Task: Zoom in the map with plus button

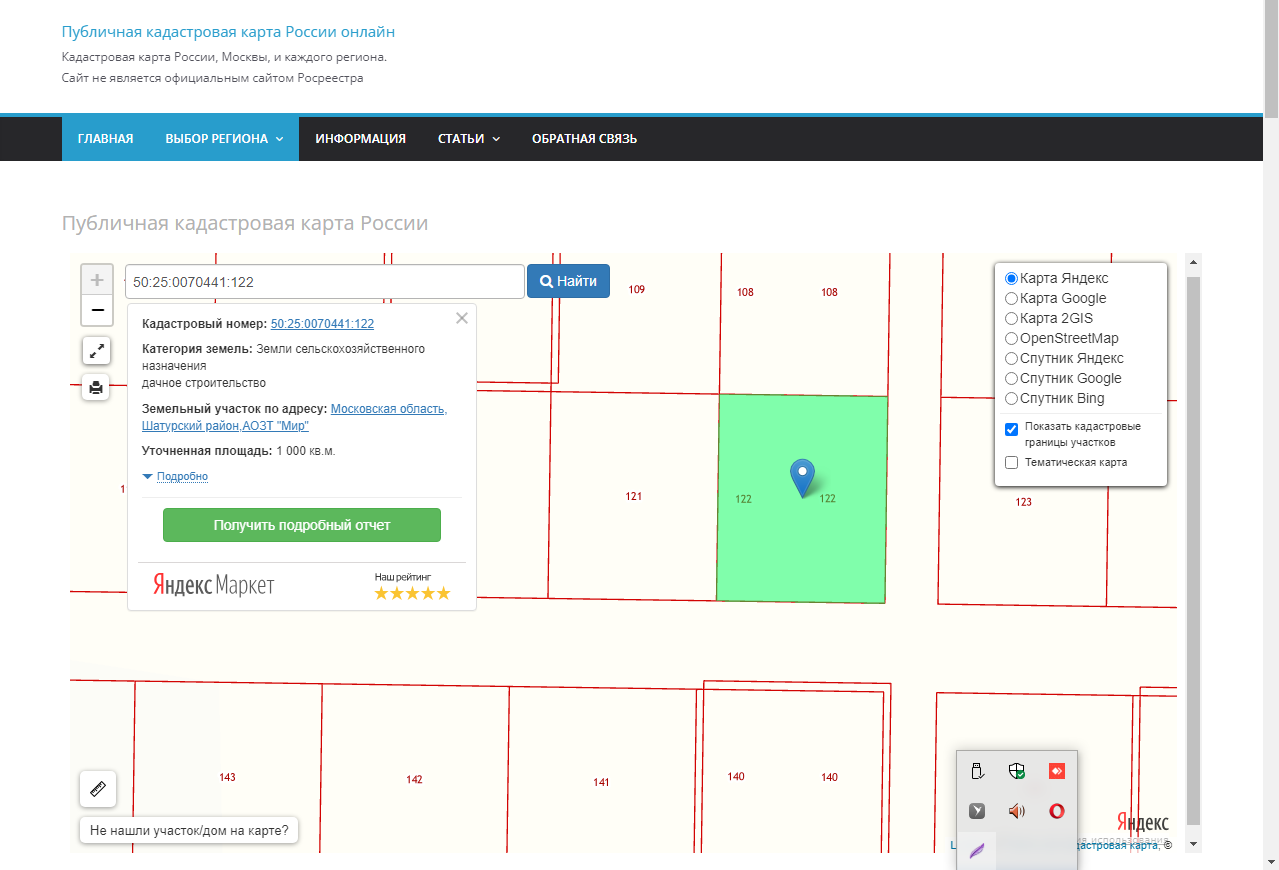Action: 97,280
